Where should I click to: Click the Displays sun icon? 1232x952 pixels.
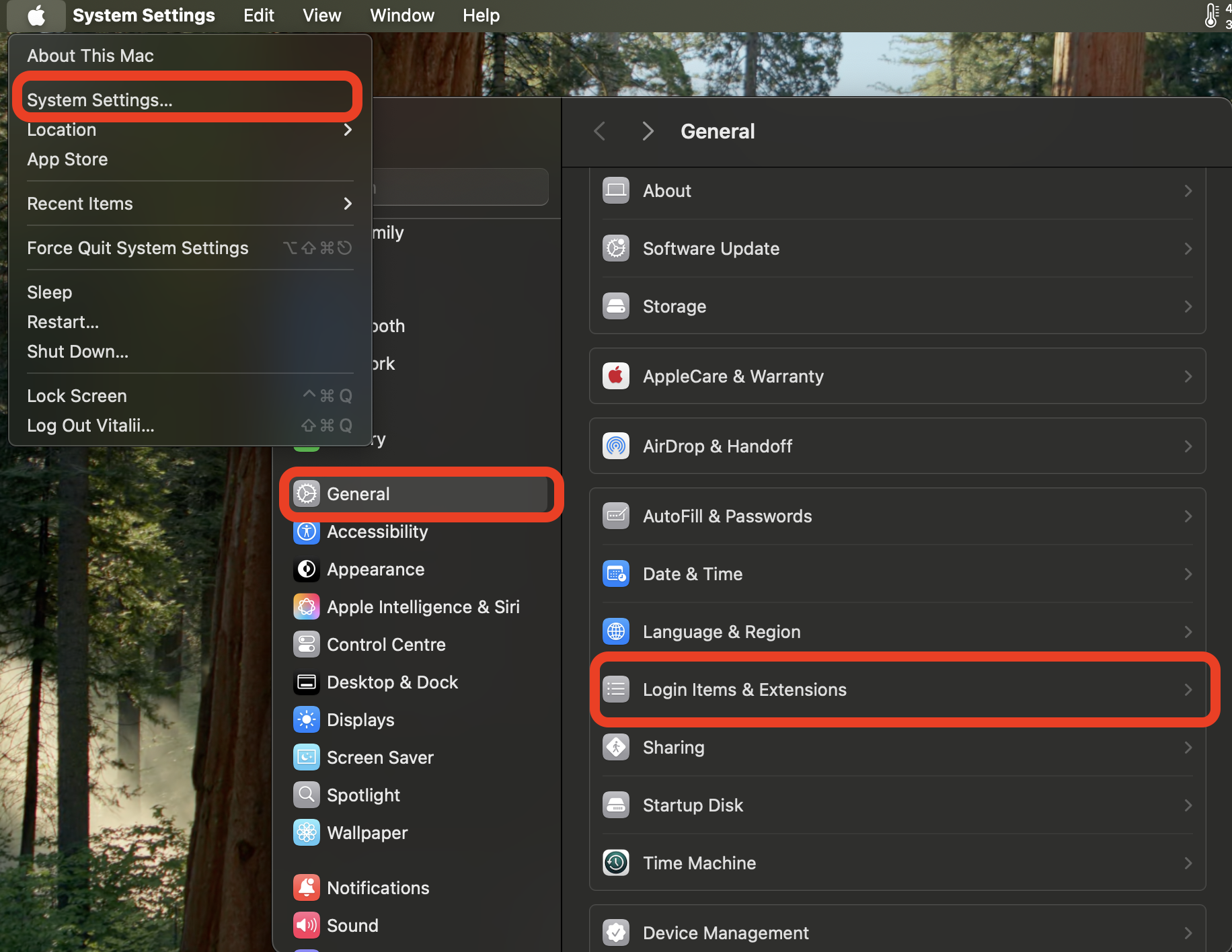[307, 719]
